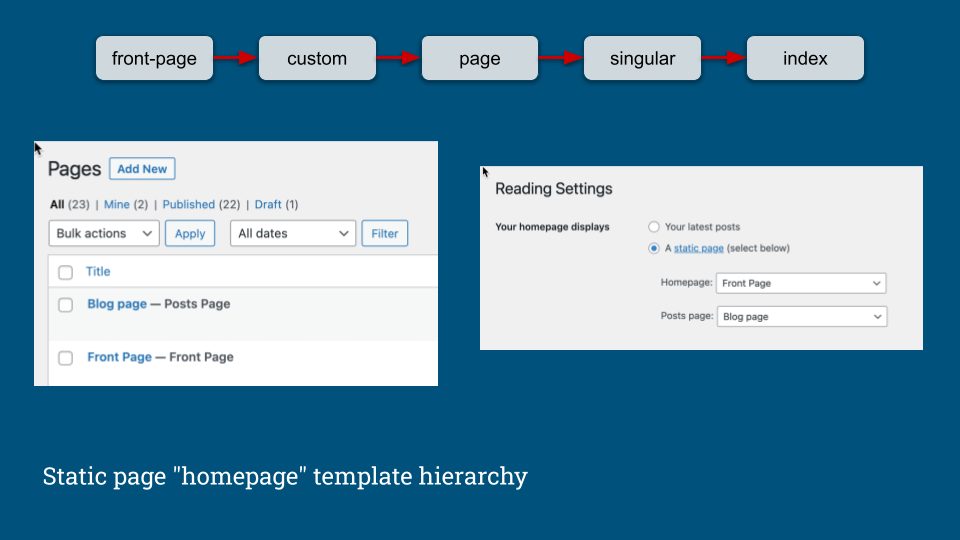
Task: Click the Add New page button
Action: [x=142, y=169]
